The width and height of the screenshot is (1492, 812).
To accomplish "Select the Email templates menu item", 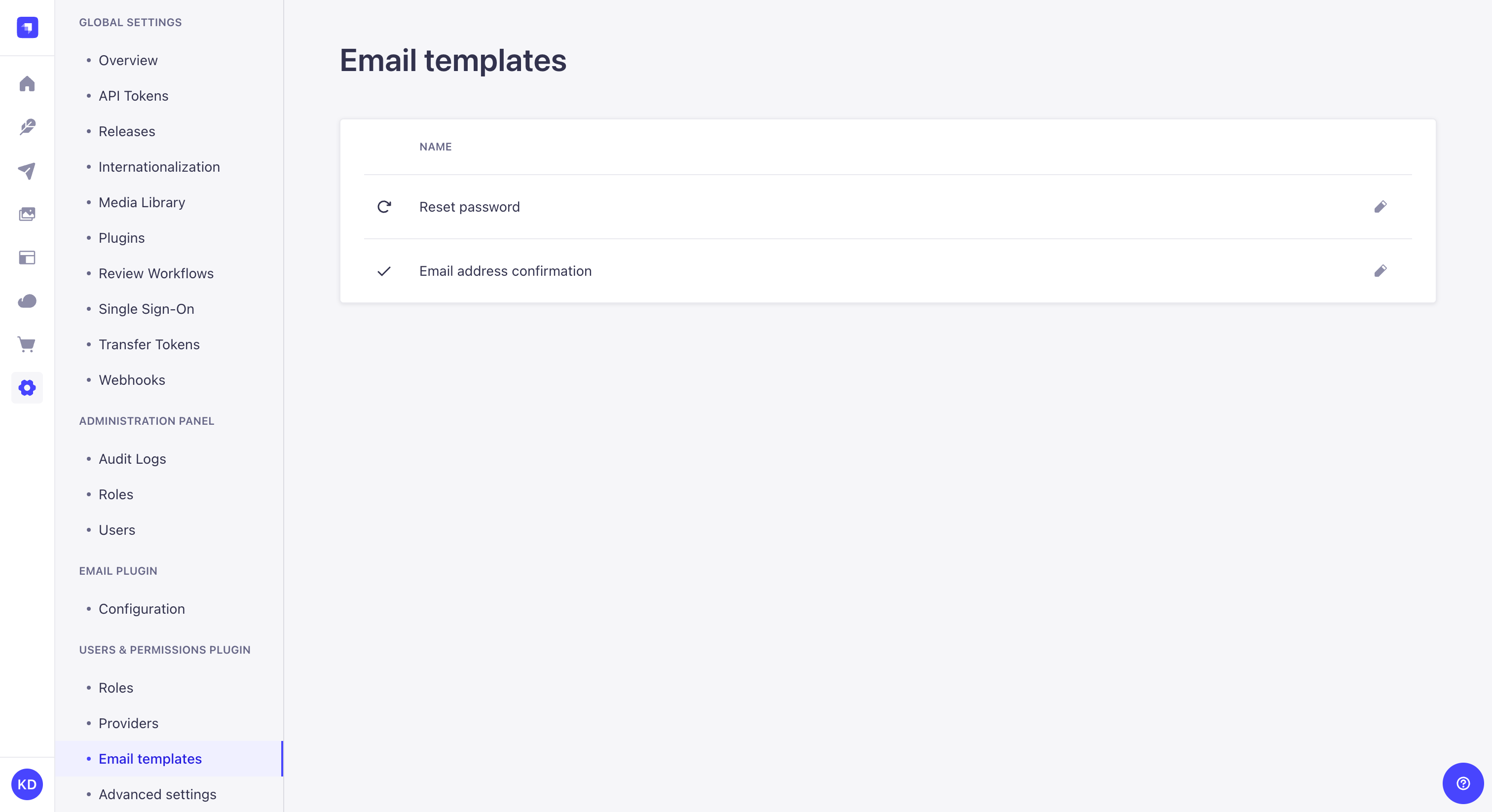I will [x=150, y=758].
